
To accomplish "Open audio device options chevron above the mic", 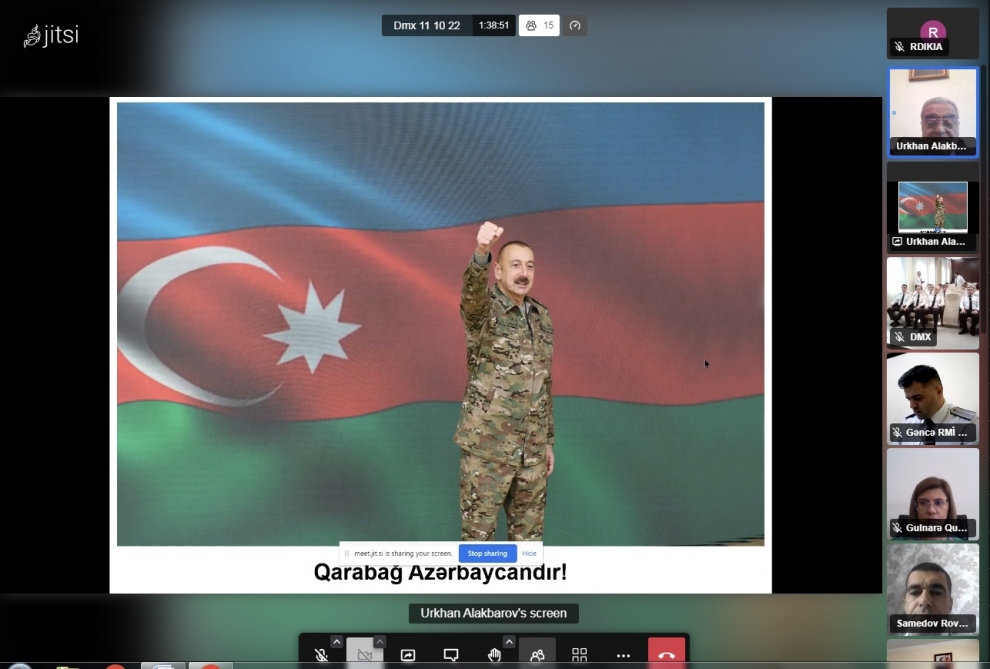I will click(336, 641).
